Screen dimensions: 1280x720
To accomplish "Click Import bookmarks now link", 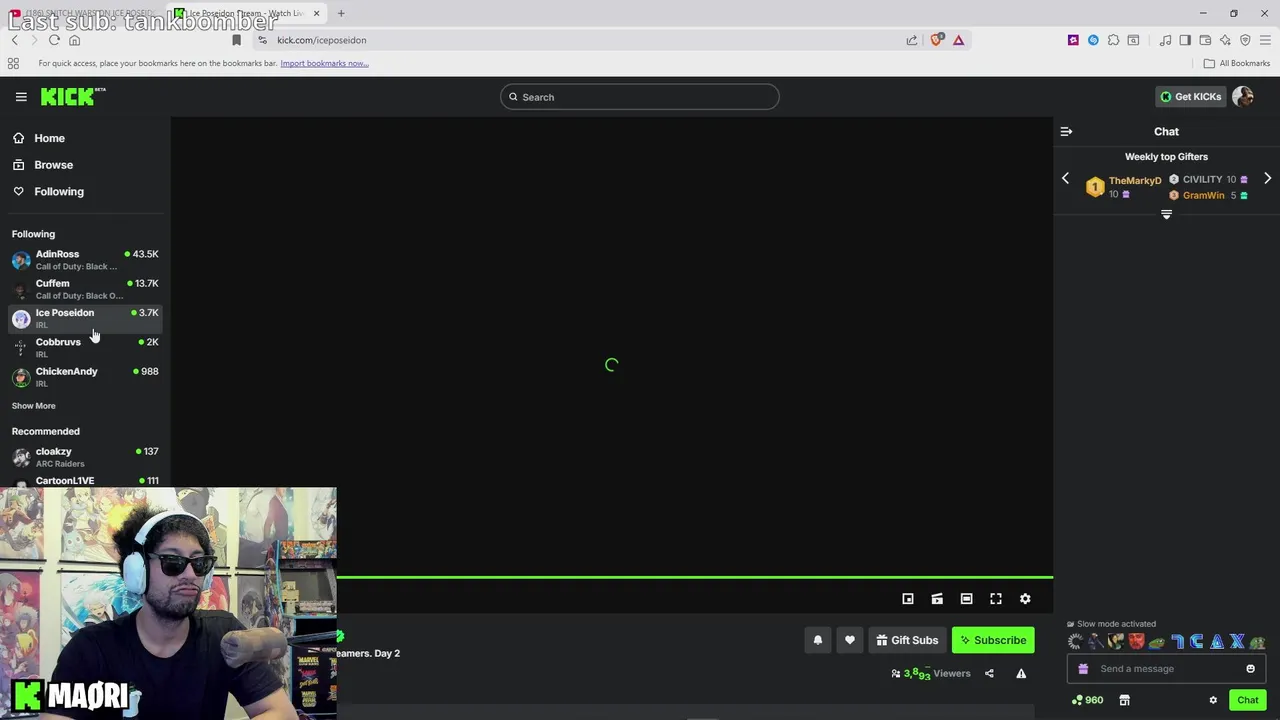I will pos(324,64).
